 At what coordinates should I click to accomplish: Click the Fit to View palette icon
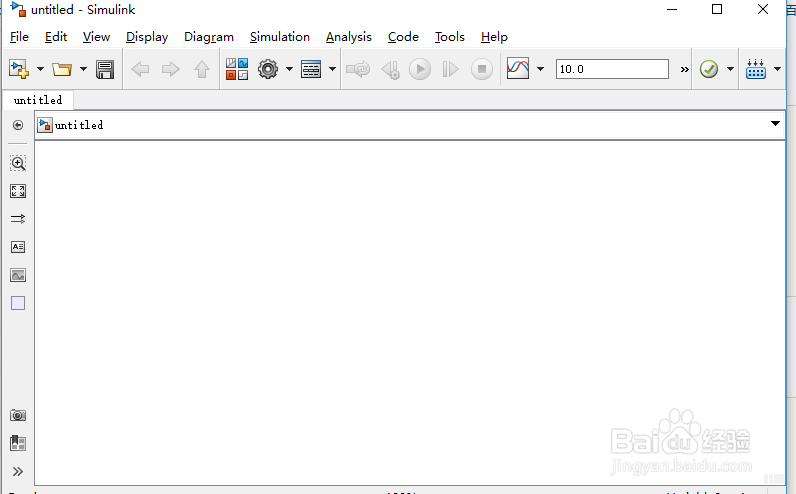click(x=18, y=191)
